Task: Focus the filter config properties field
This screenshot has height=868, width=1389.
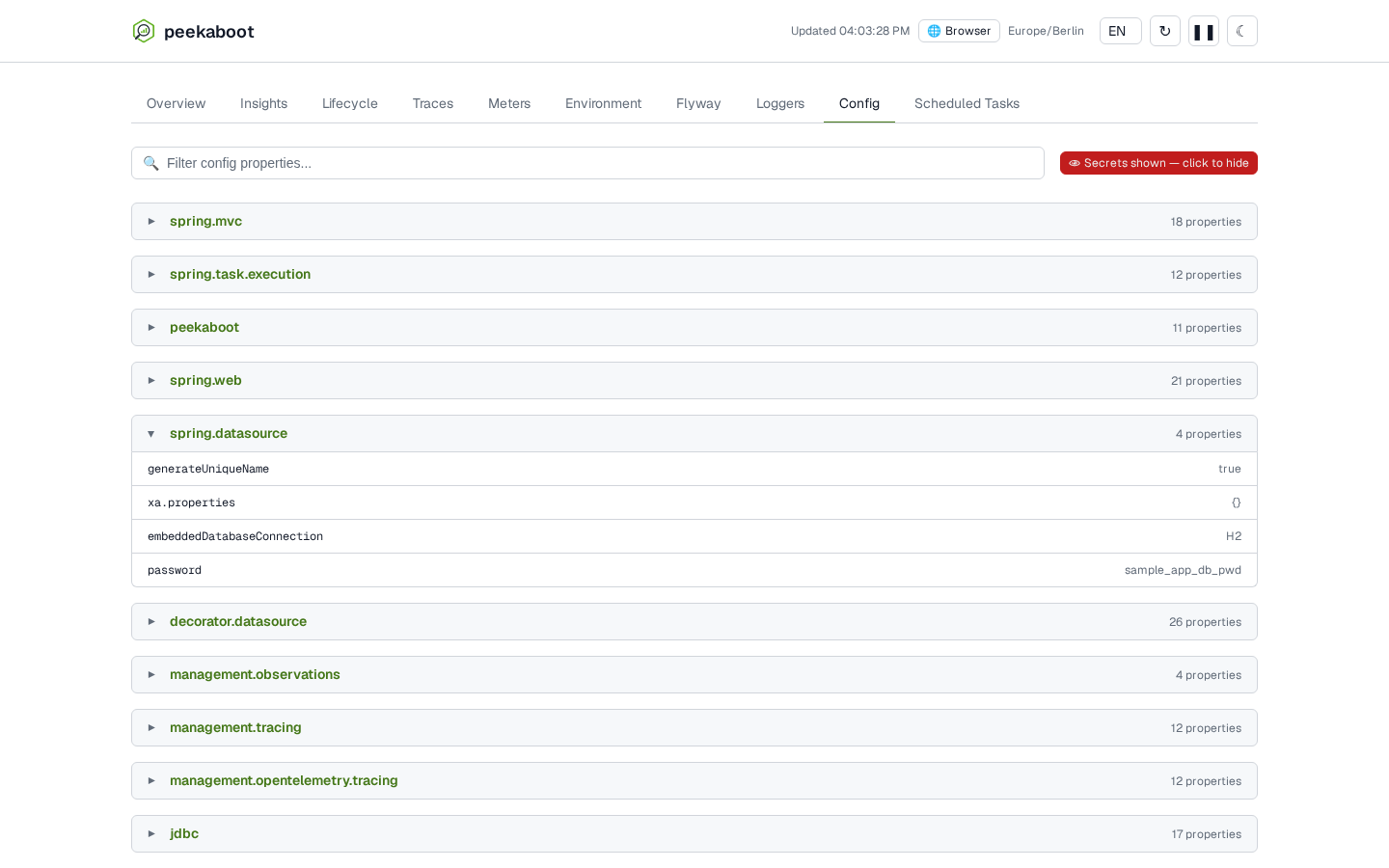Action: click(587, 163)
